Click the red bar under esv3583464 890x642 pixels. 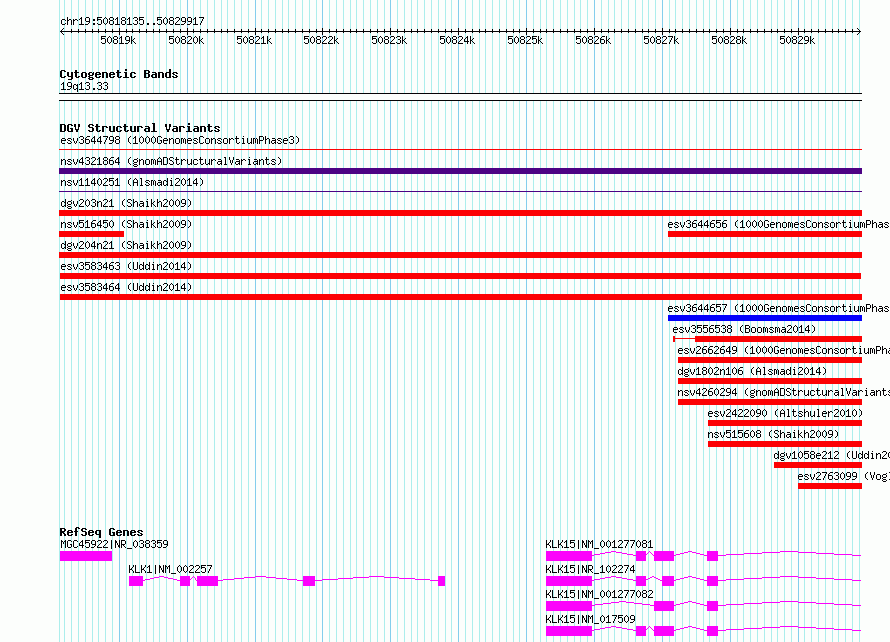460,297
